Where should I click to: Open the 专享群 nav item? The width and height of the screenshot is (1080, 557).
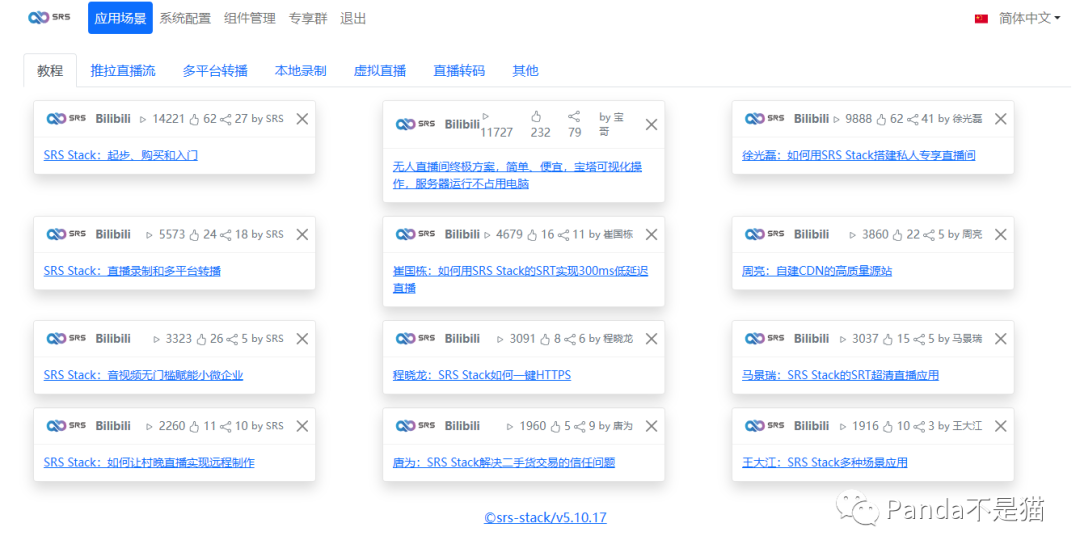pyautogui.click(x=307, y=19)
